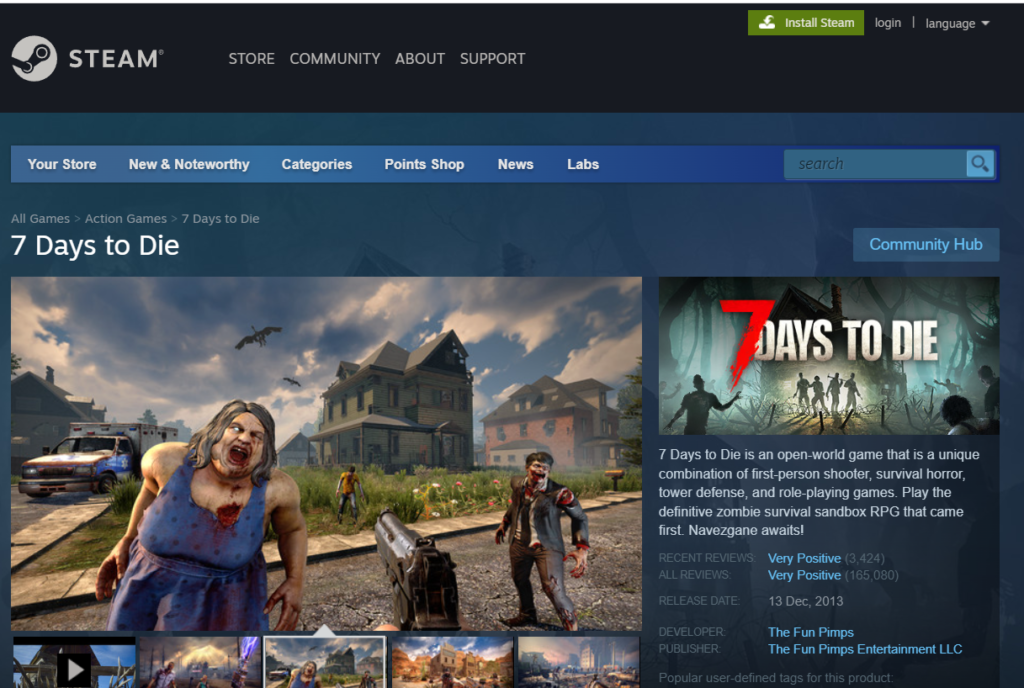Screen dimensions: 1024x688
Task: Open the Labs tab
Action: (583, 164)
